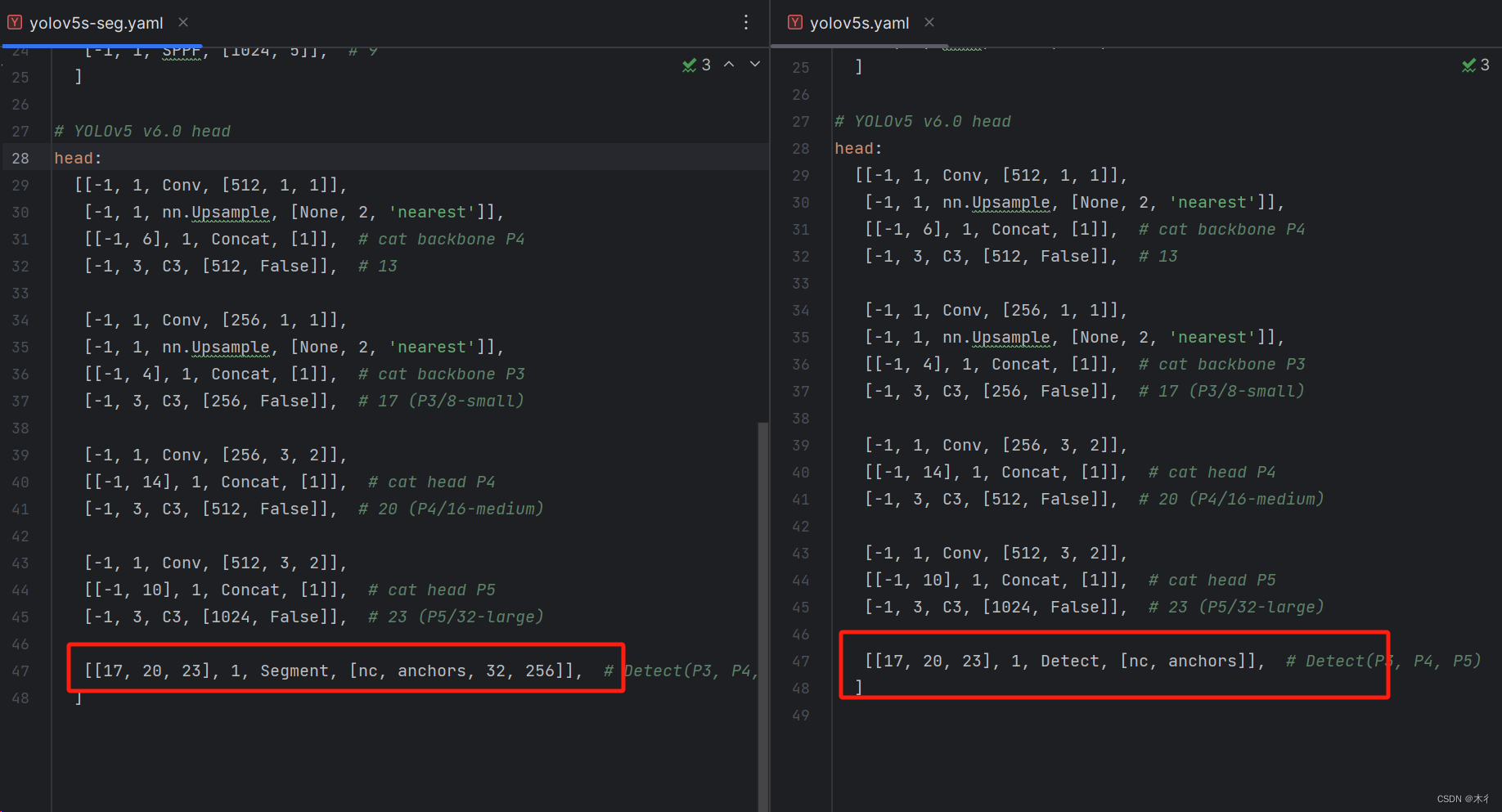Click the Segment keyword in left editor
This screenshot has height=812, width=1502.
(294, 671)
